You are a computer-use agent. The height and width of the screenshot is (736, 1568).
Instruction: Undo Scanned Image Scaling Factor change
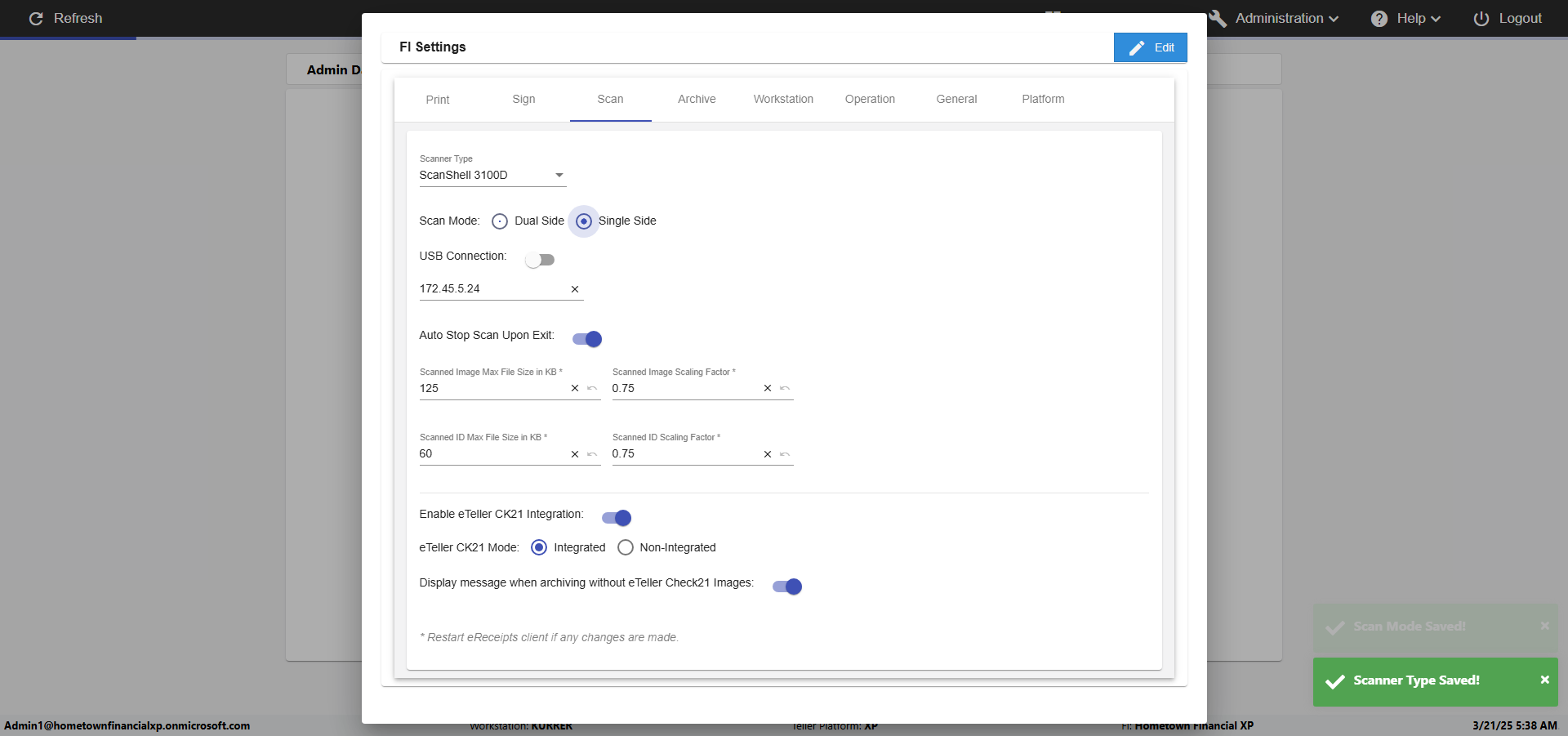pyautogui.click(x=785, y=389)
